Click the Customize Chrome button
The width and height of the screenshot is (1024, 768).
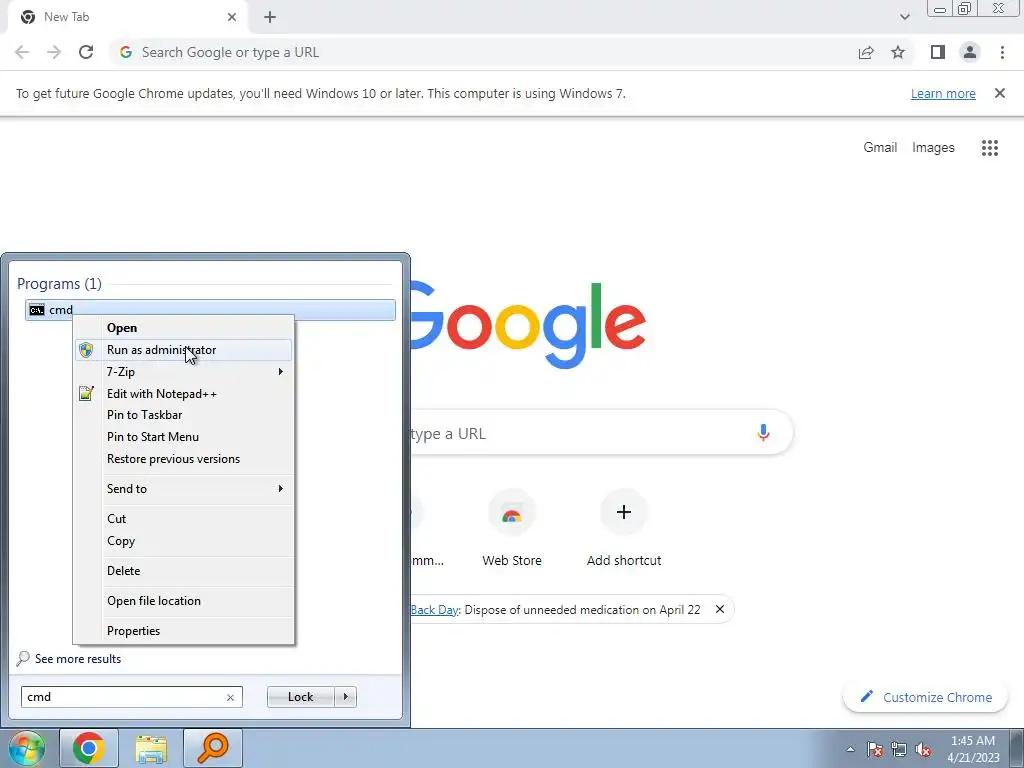coord(926,697)
